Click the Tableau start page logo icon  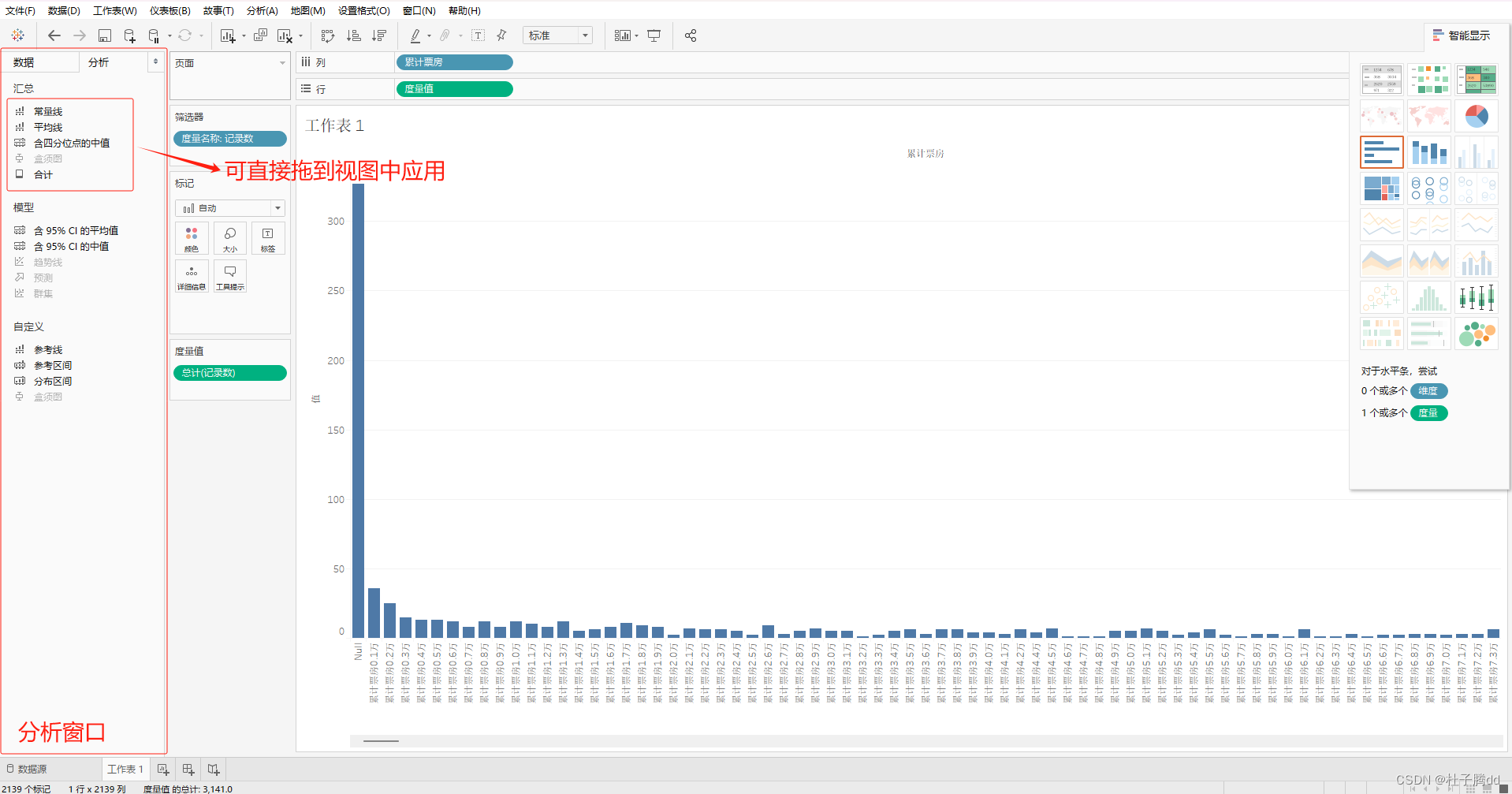coord(17,35)
